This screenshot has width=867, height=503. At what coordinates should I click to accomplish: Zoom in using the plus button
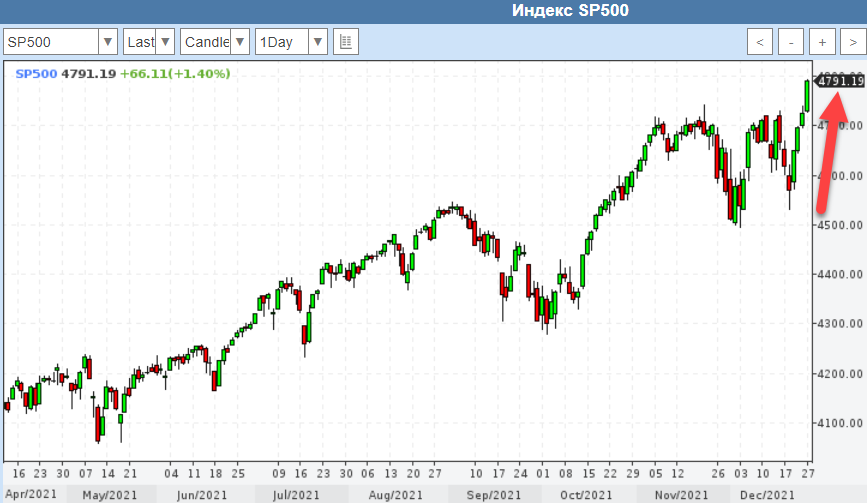[x=822, y=42]
